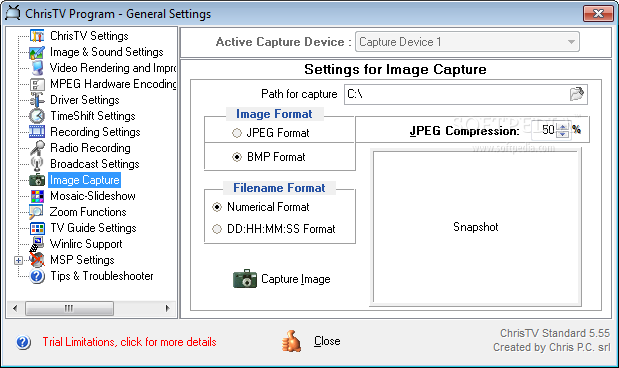The width and height of the screenshot is (619, 368).
Task: Click the Broadcast Settings antenna icon
Action: (x=37, y=164)
